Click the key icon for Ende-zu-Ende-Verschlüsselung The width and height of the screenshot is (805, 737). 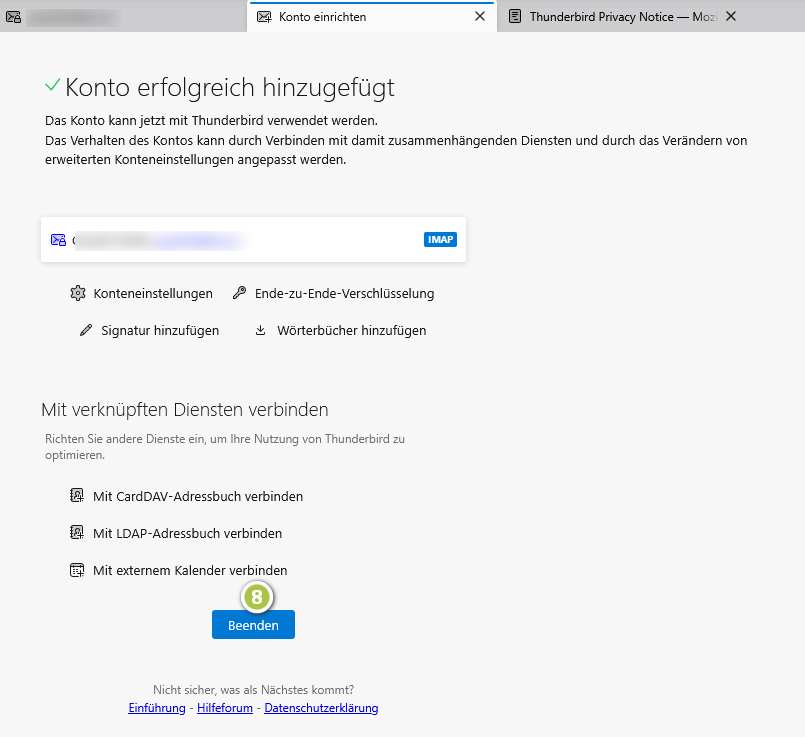239,293
